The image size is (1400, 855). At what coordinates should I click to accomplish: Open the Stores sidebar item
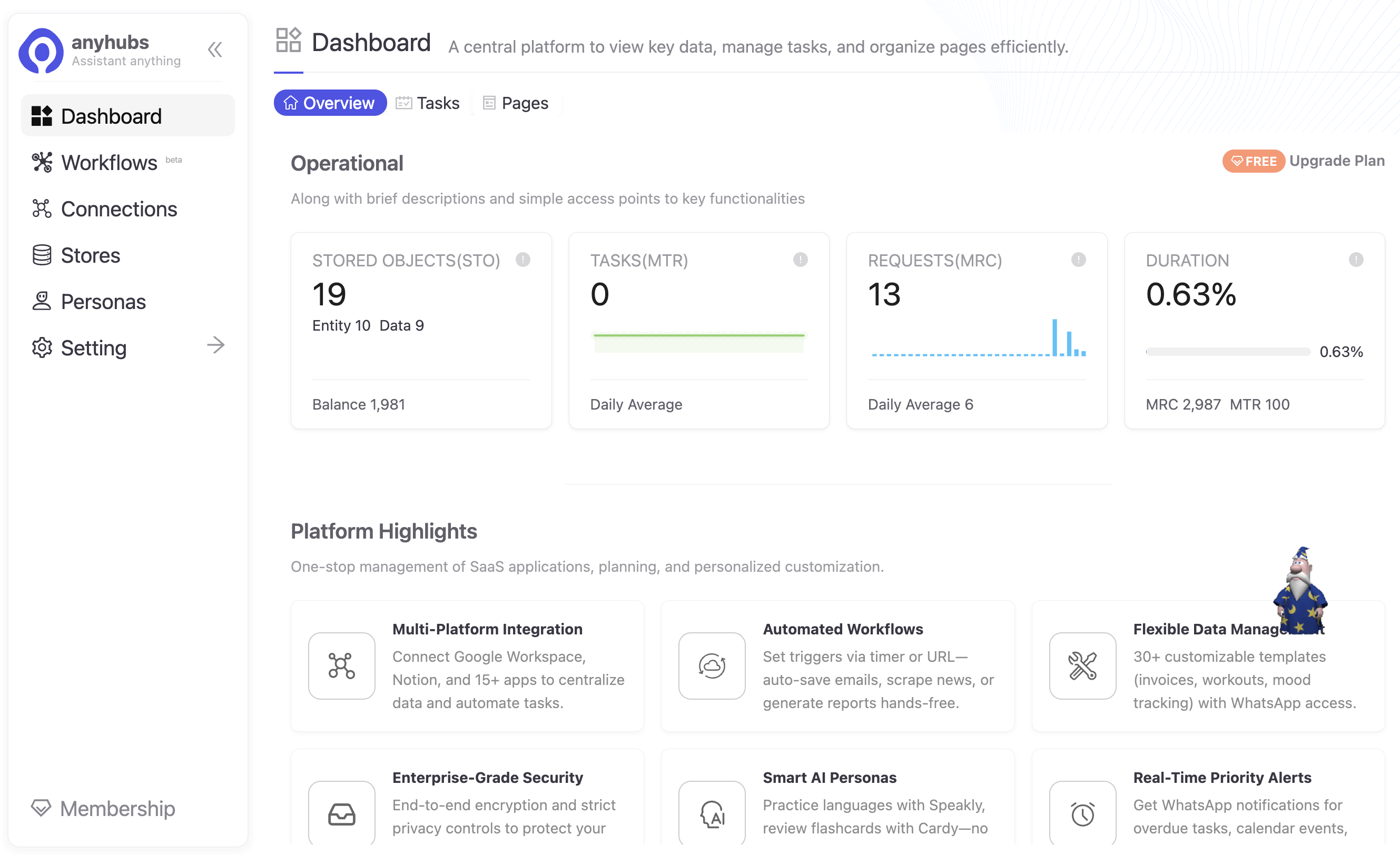coord(128,255)
